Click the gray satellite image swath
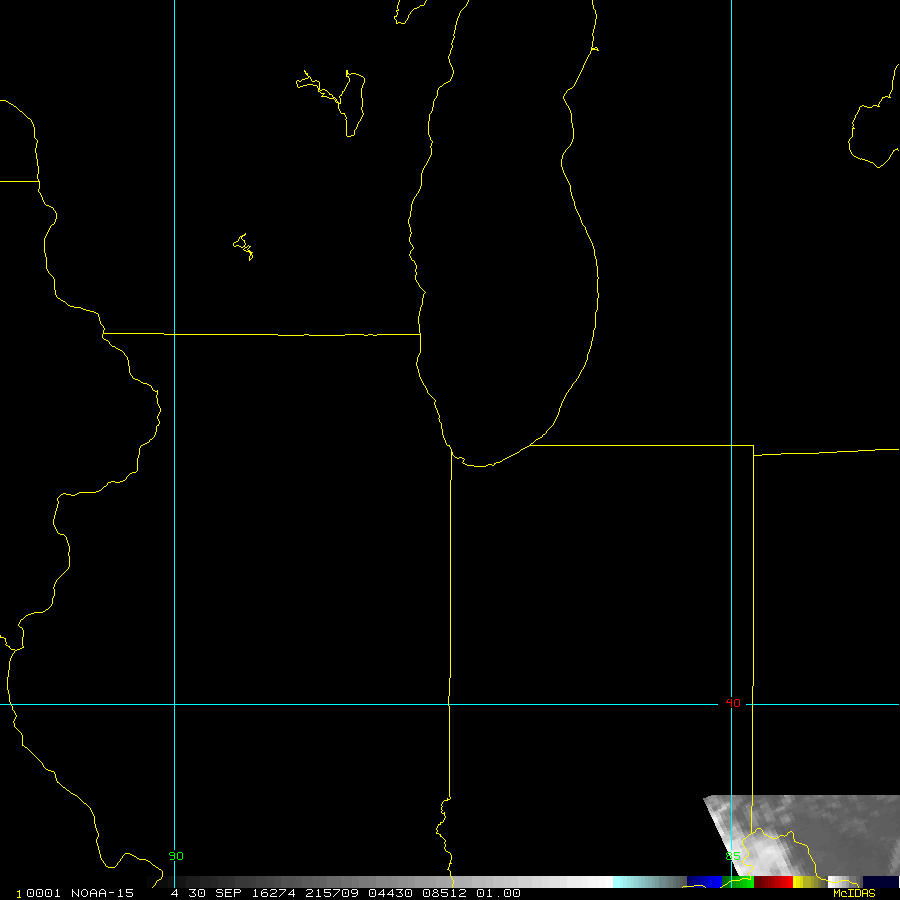The width and height of the screenshot is (900, 900). pyautogui.click(x=815, y=835)
